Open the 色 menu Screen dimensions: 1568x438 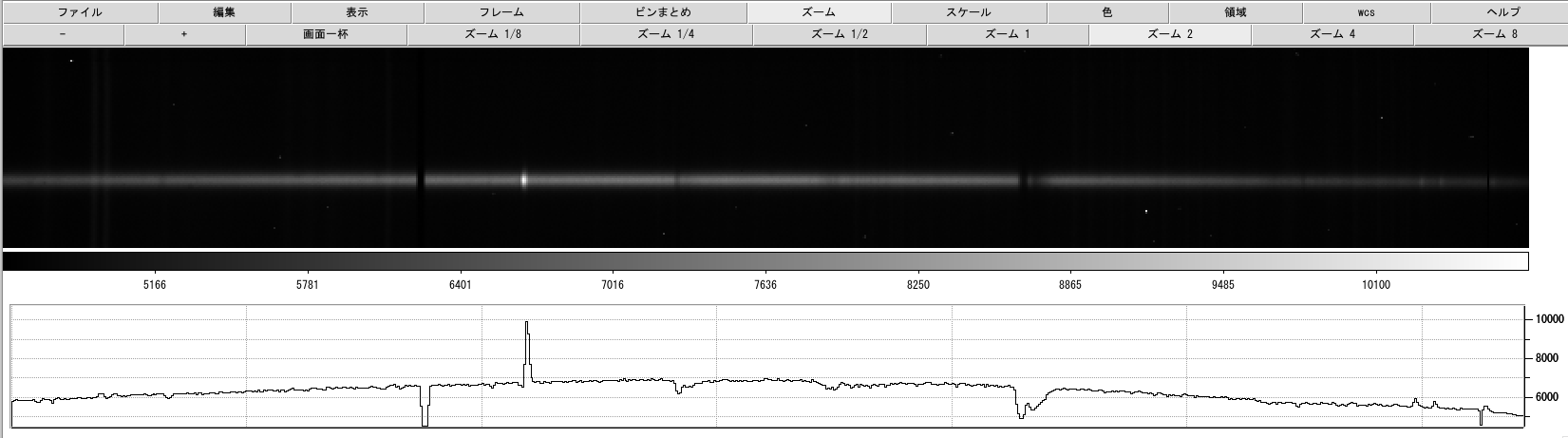tap(1107, 12)
